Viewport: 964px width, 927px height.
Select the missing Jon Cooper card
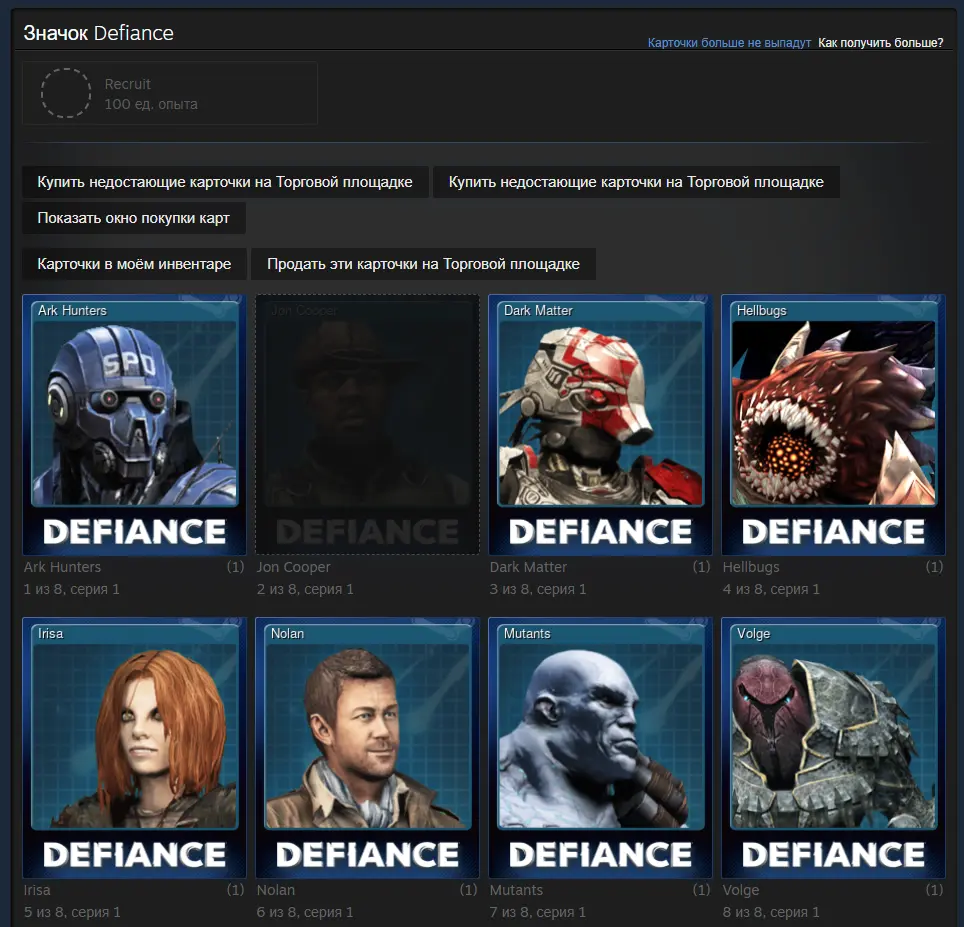[367, 425]
